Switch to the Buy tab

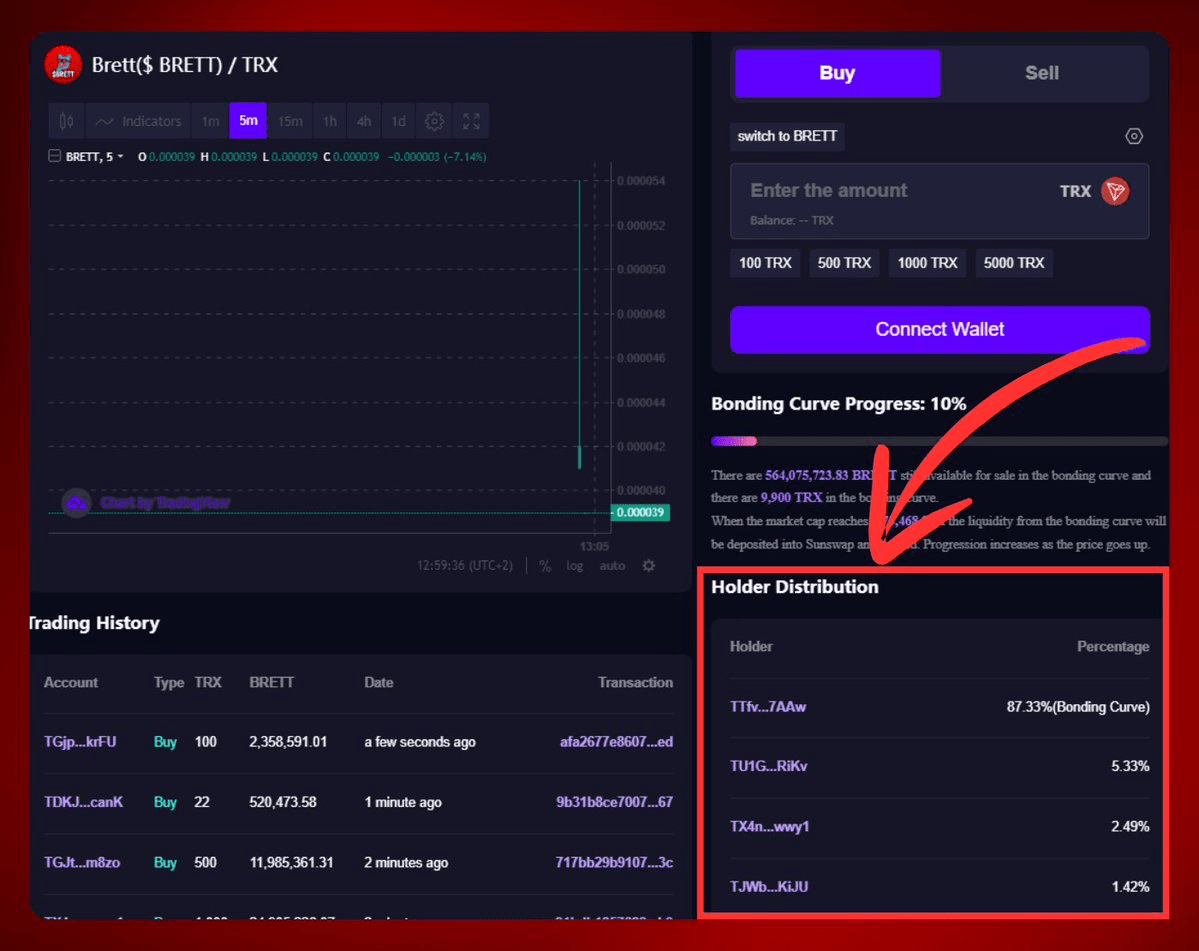click(837, 73)
